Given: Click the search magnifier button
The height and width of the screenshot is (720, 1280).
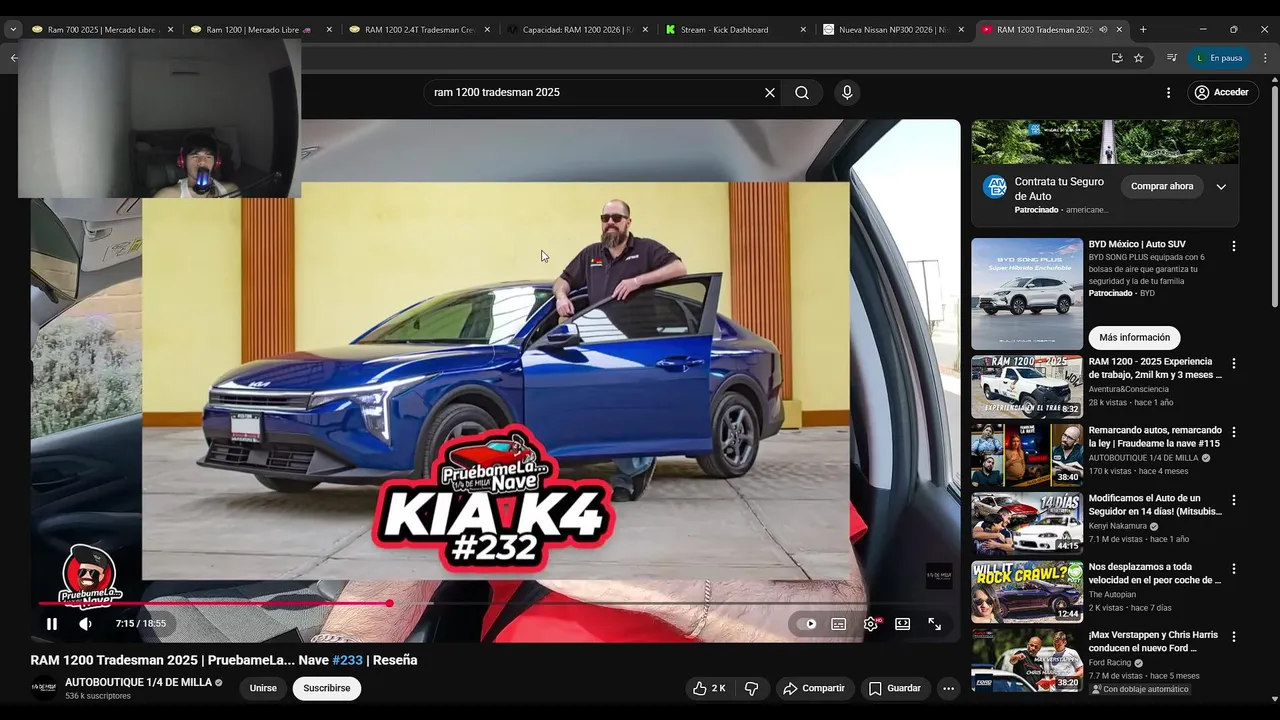Looking at the screenshot, I should pyautogui.click(x=802, y=93).
